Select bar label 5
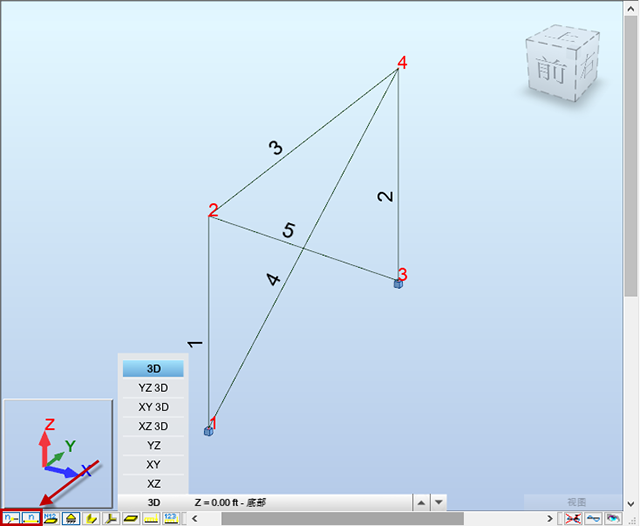The width and height of the screenshot is (640, 526). click(x=289, y=230)
